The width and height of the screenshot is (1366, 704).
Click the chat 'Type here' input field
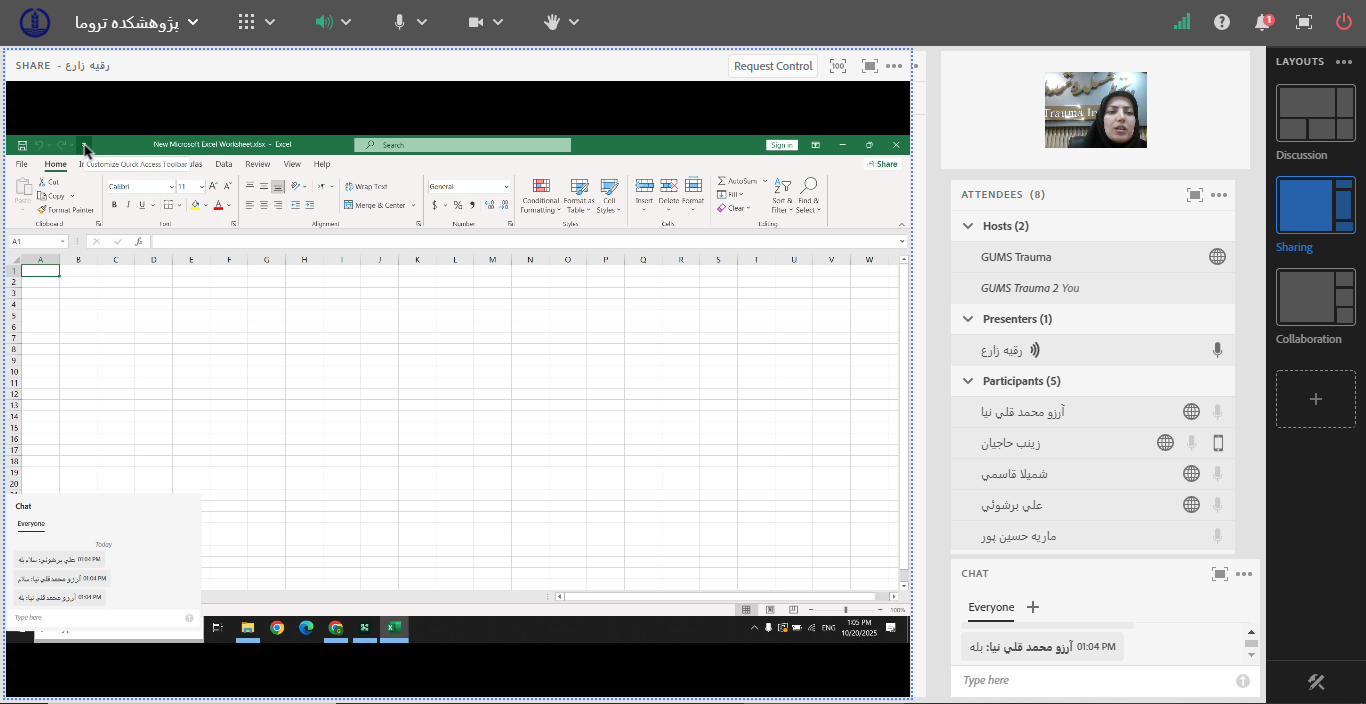[1090, 680]
